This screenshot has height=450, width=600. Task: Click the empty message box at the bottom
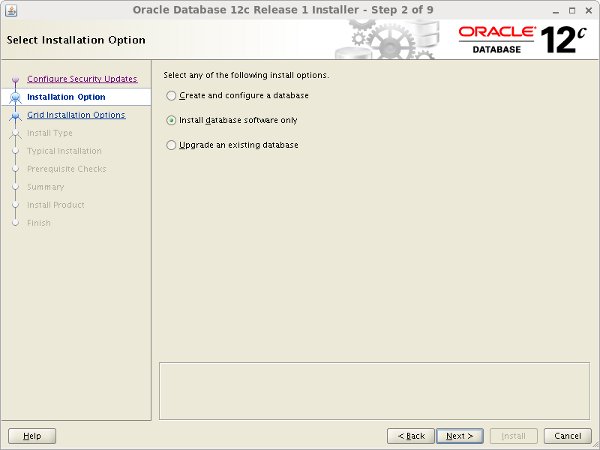(374, 391)
